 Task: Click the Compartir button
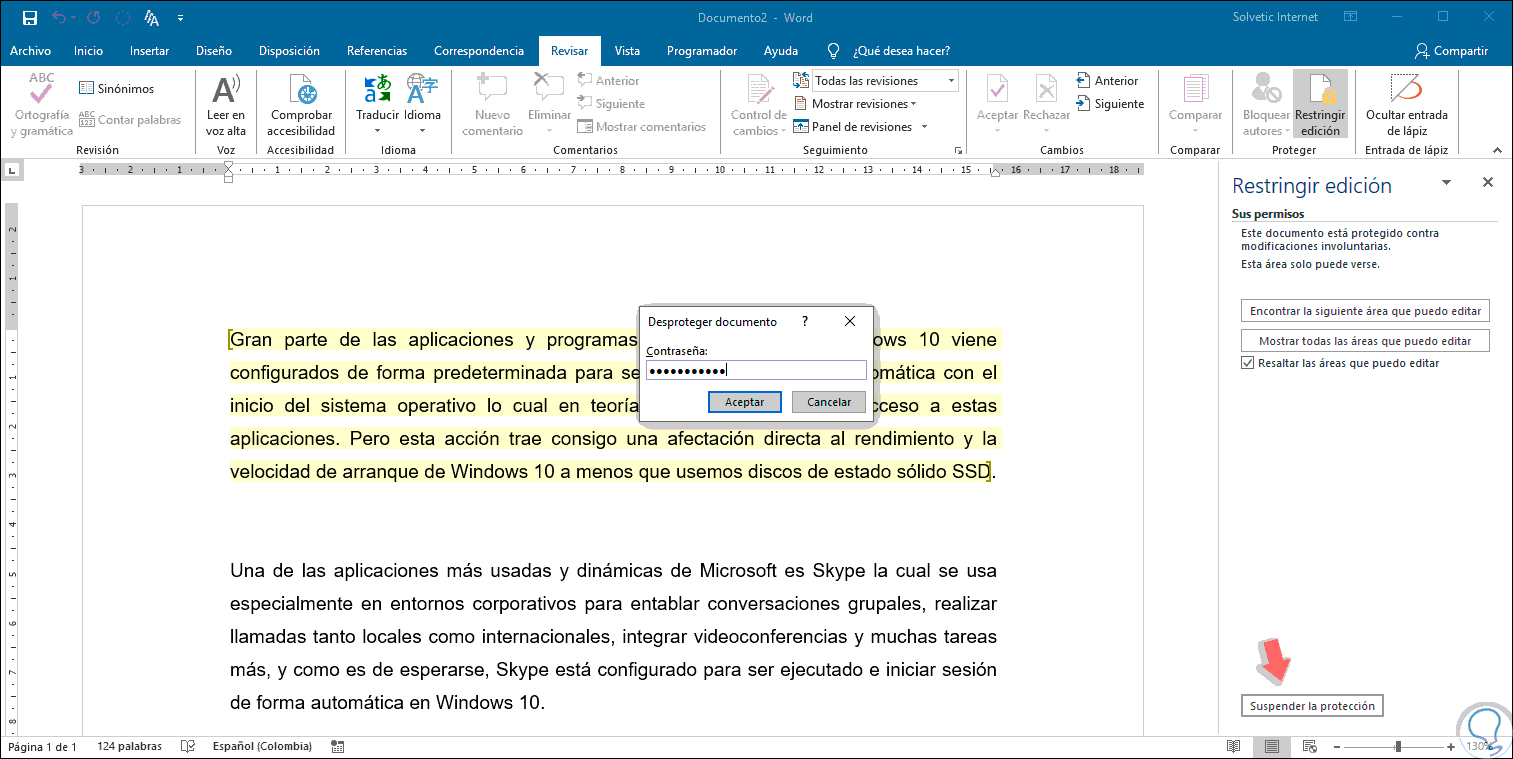point(1452,51)
